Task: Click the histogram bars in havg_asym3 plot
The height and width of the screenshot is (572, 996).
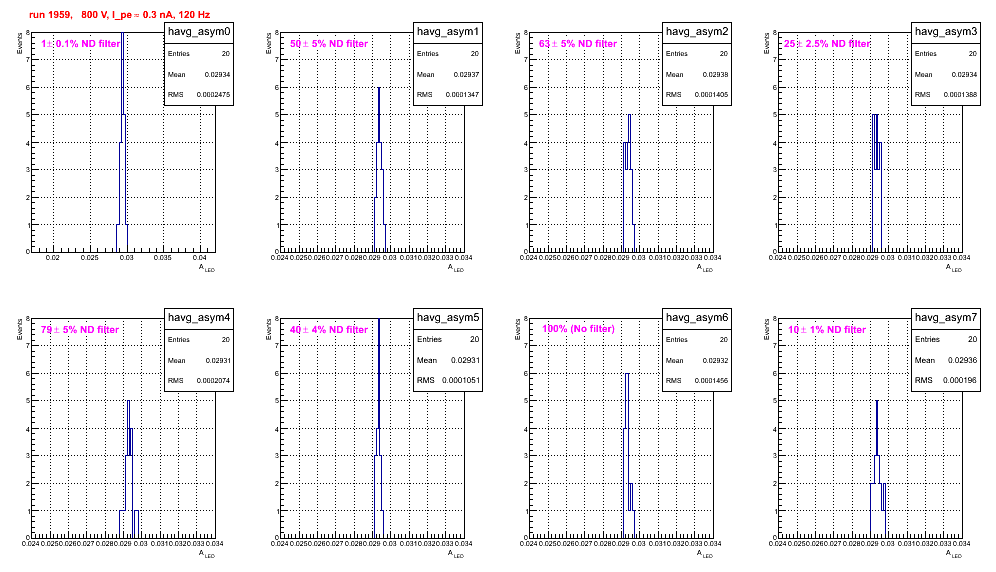Action: tap(877, 183)
